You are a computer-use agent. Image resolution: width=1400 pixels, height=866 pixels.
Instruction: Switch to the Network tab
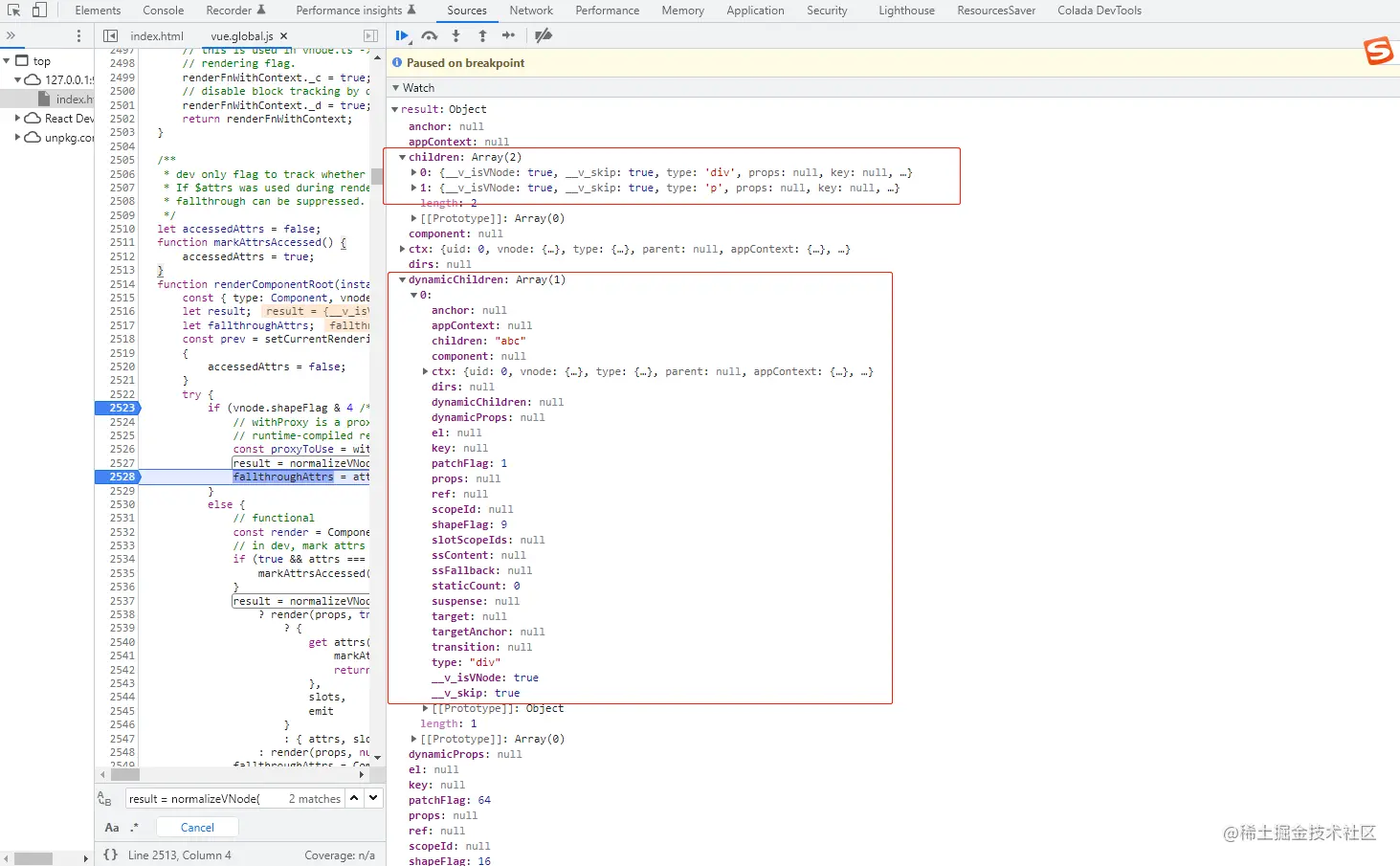click(x=531, y=11)
